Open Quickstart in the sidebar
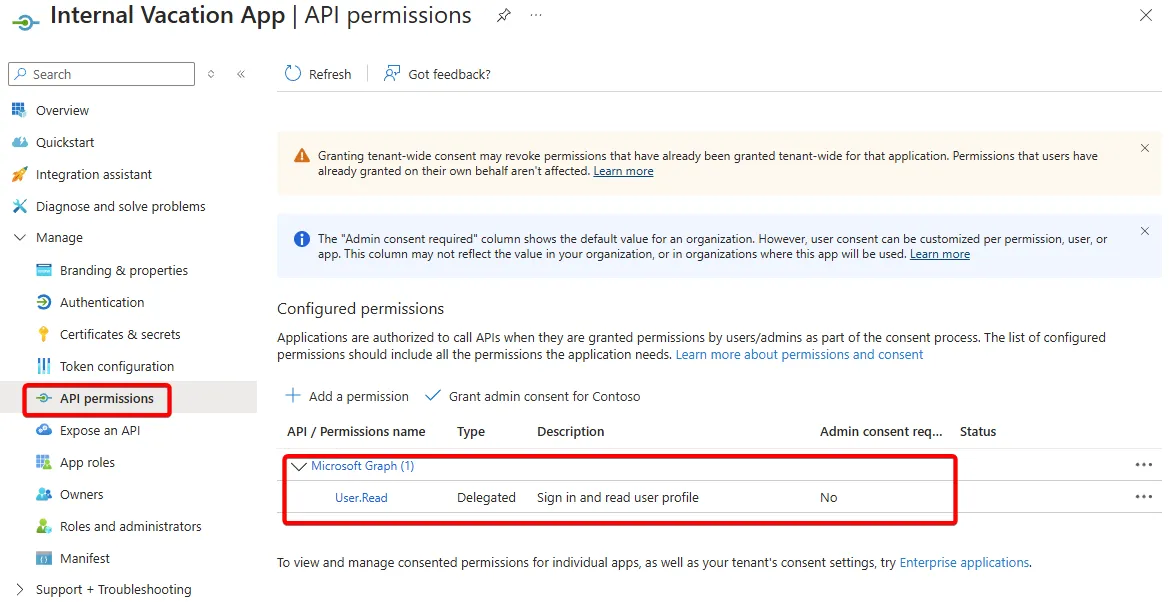This screenshot has height=602, width=1169. point(65,142)
